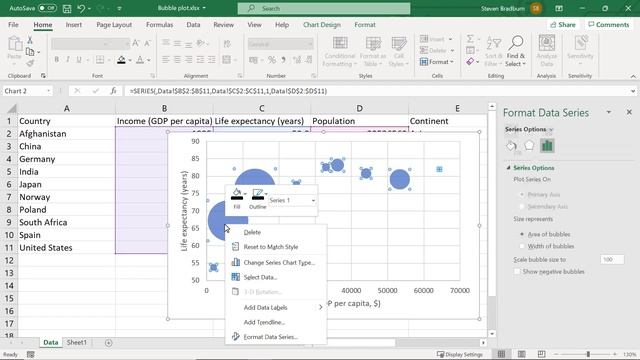Open Effects pentagon tab in pane

(529, 145)
